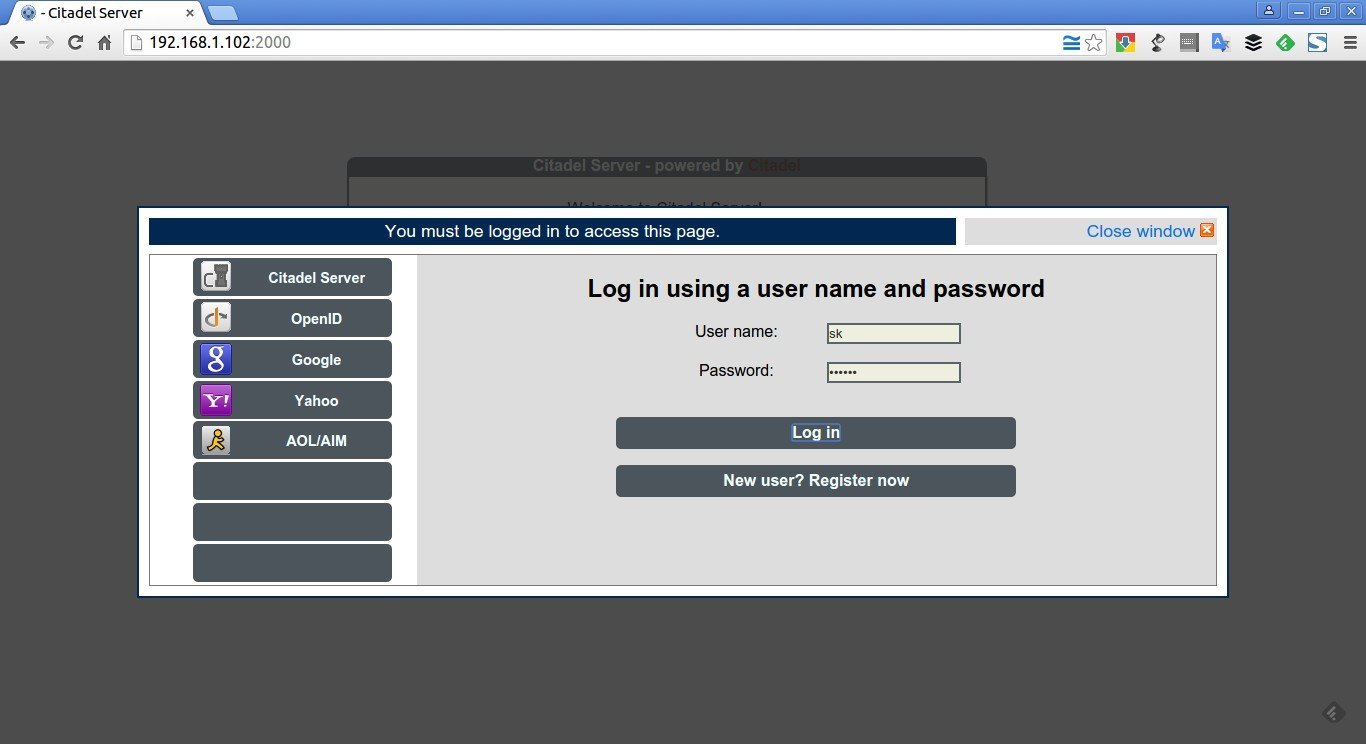This screenshot has height=744, width=1366.
Task: Focus the User name field
Action: coord(894,333)
